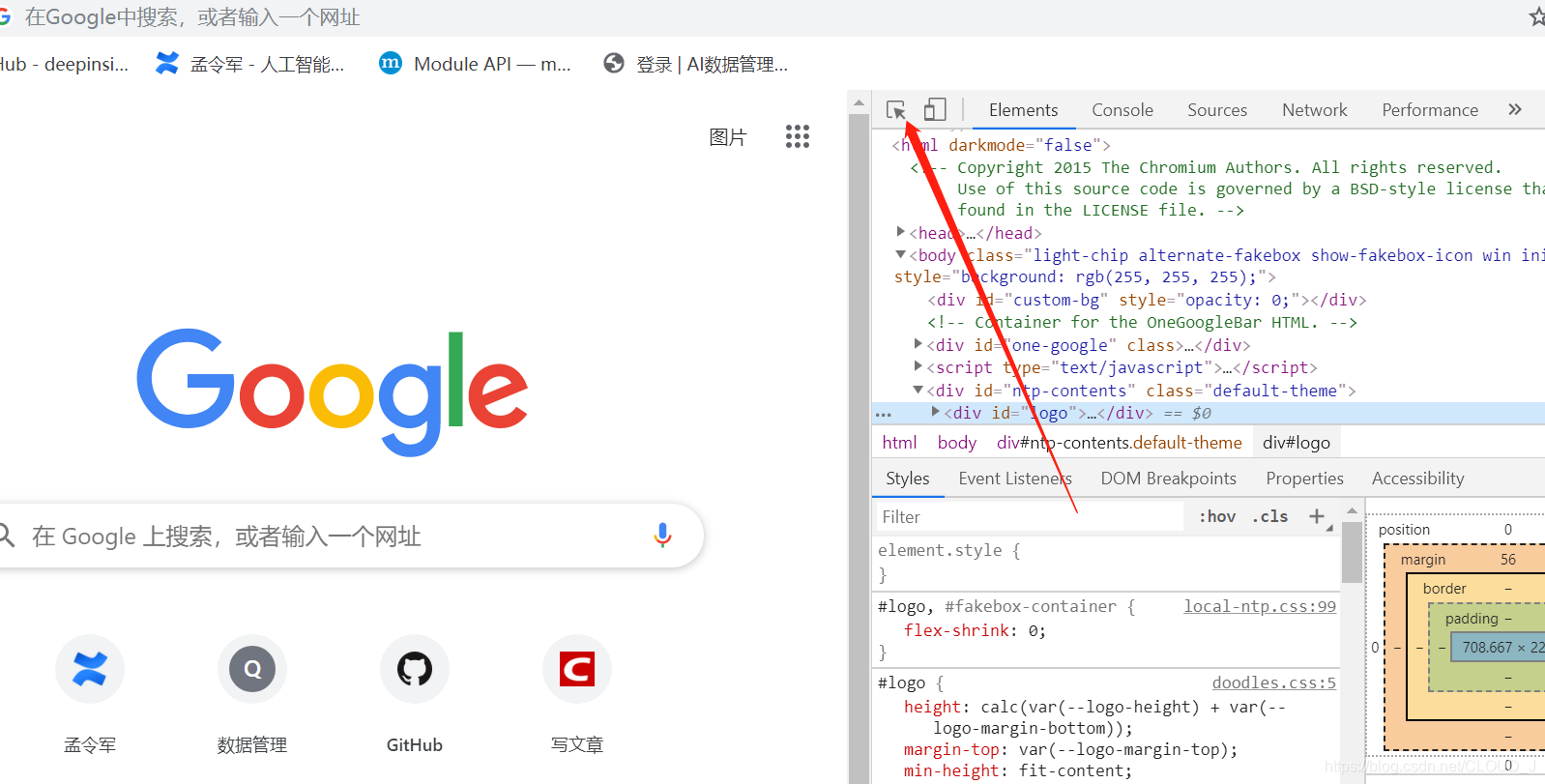The image size is (1545, 784).
Task: Expand the head element node
Action: [x=901, y=232]
